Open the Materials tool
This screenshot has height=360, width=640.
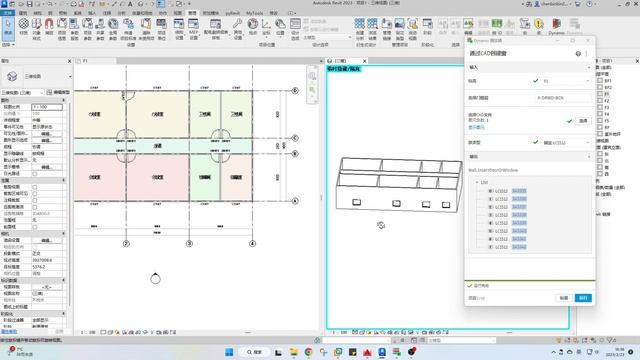tap(24, 28)
